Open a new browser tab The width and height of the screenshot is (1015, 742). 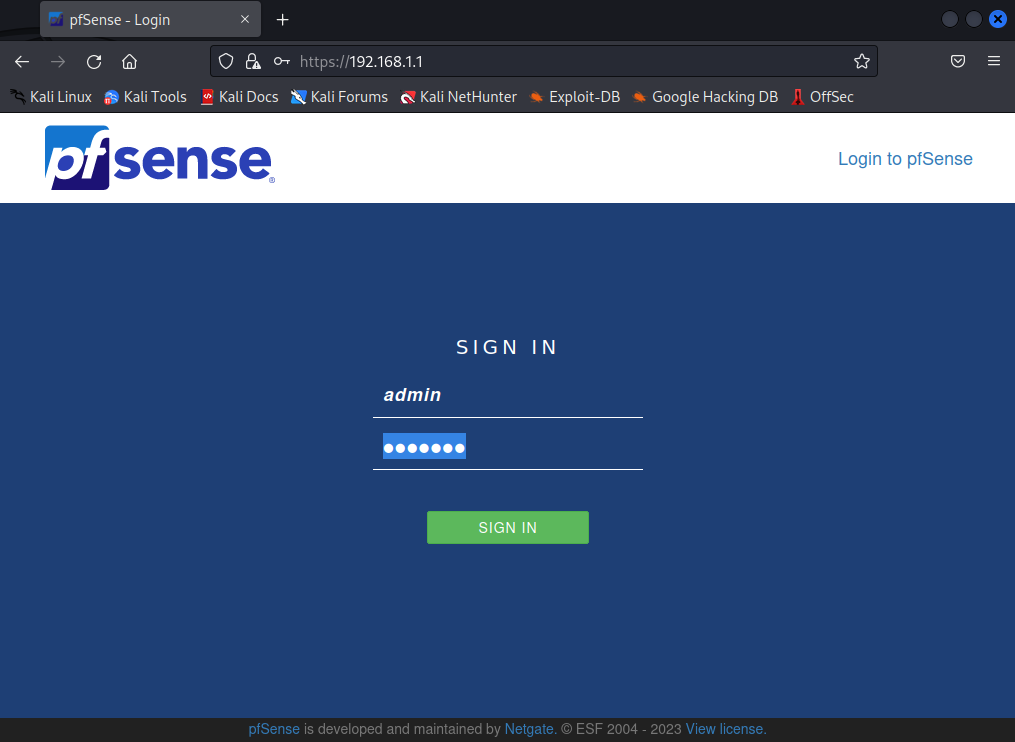(282, 20)
